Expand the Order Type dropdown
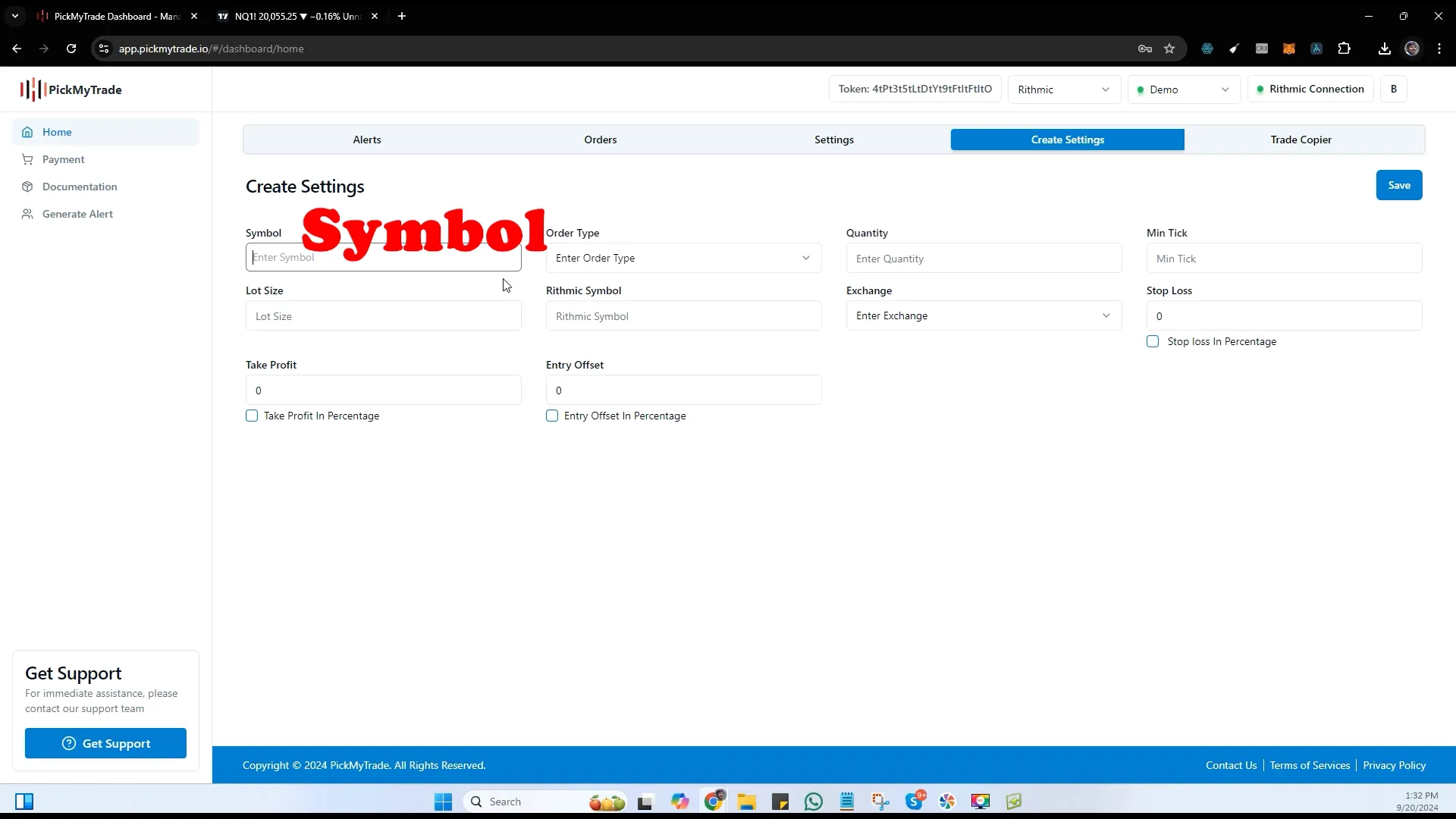 (683, 258)
